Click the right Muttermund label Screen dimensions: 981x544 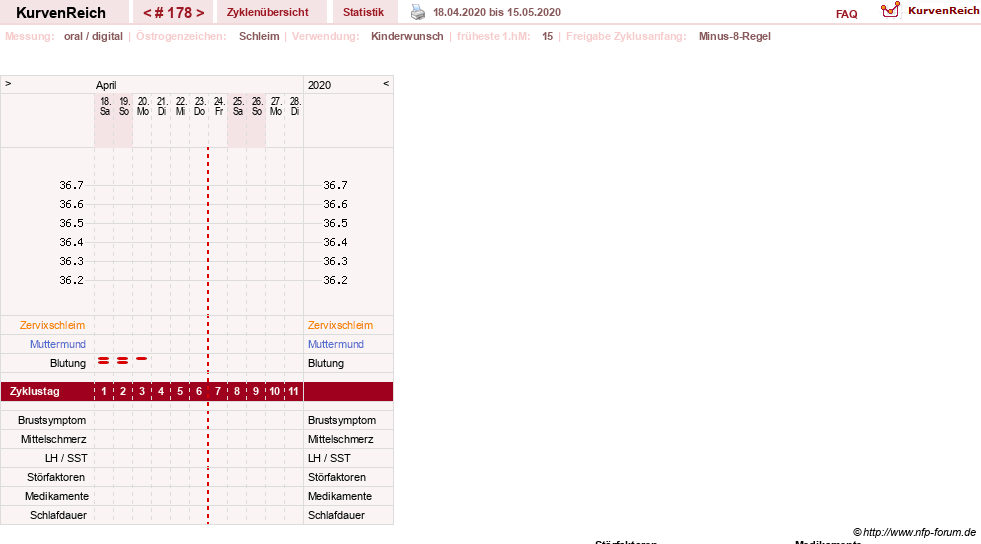335,344
